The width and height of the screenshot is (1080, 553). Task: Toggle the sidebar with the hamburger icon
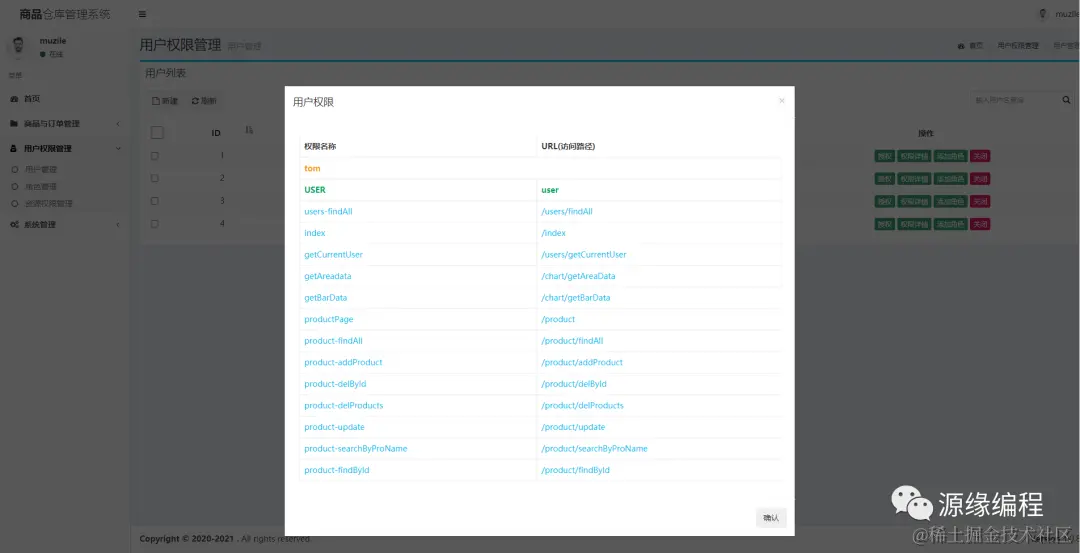tap(142, 14)
